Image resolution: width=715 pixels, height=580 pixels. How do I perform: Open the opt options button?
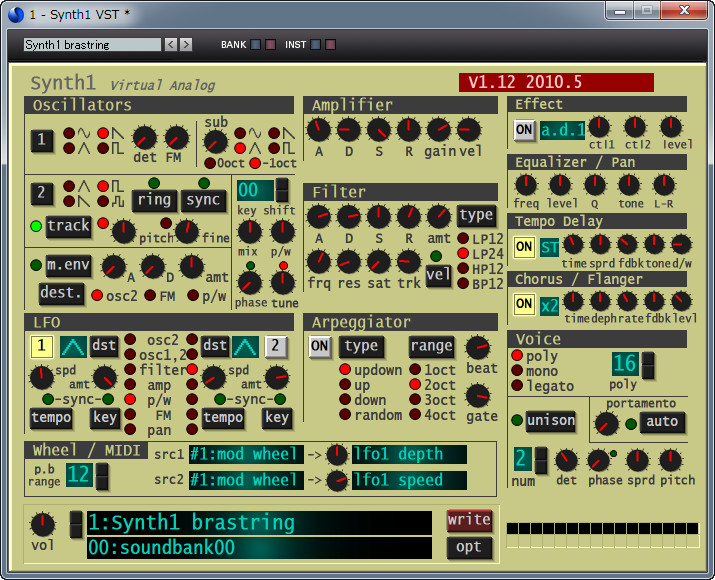point(469,548)
